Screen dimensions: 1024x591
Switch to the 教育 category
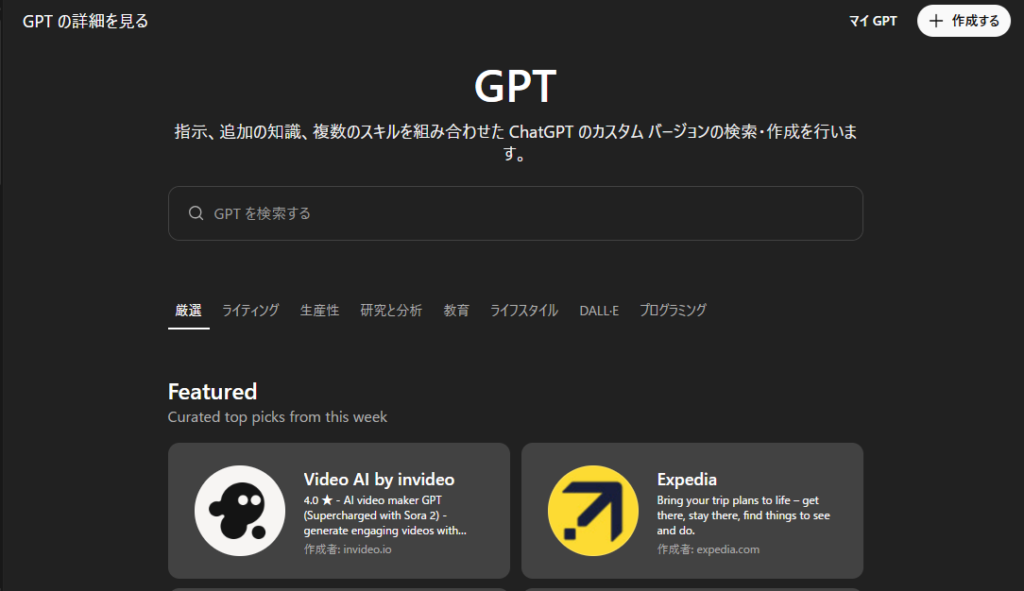click(x=456, y=310)
